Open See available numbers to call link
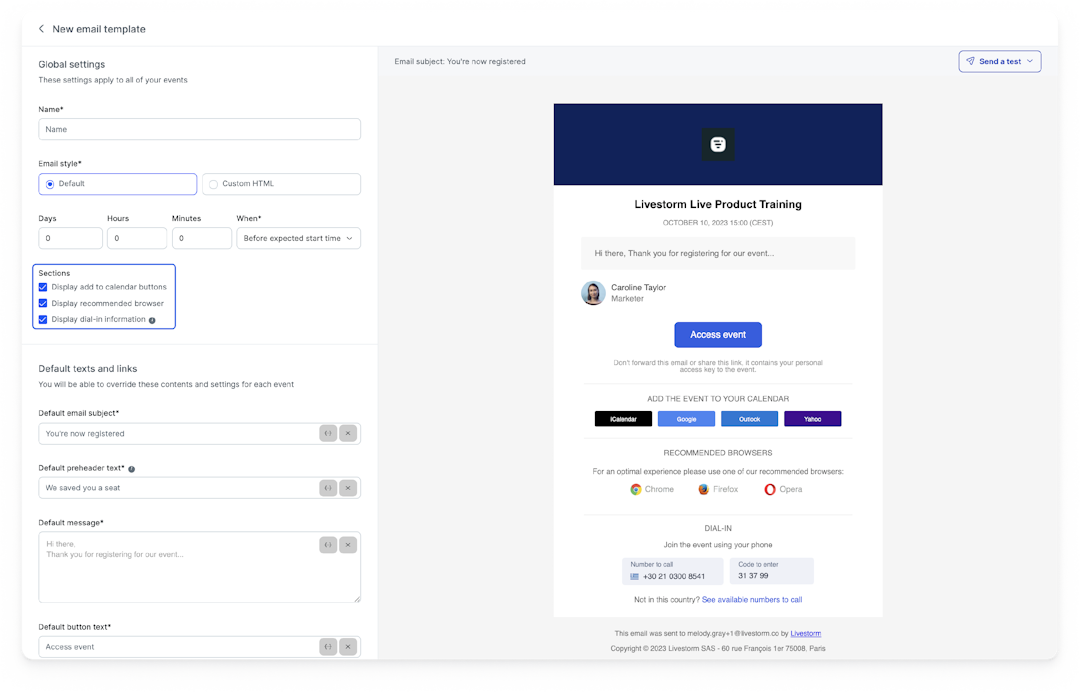 (x=752, y=600)
